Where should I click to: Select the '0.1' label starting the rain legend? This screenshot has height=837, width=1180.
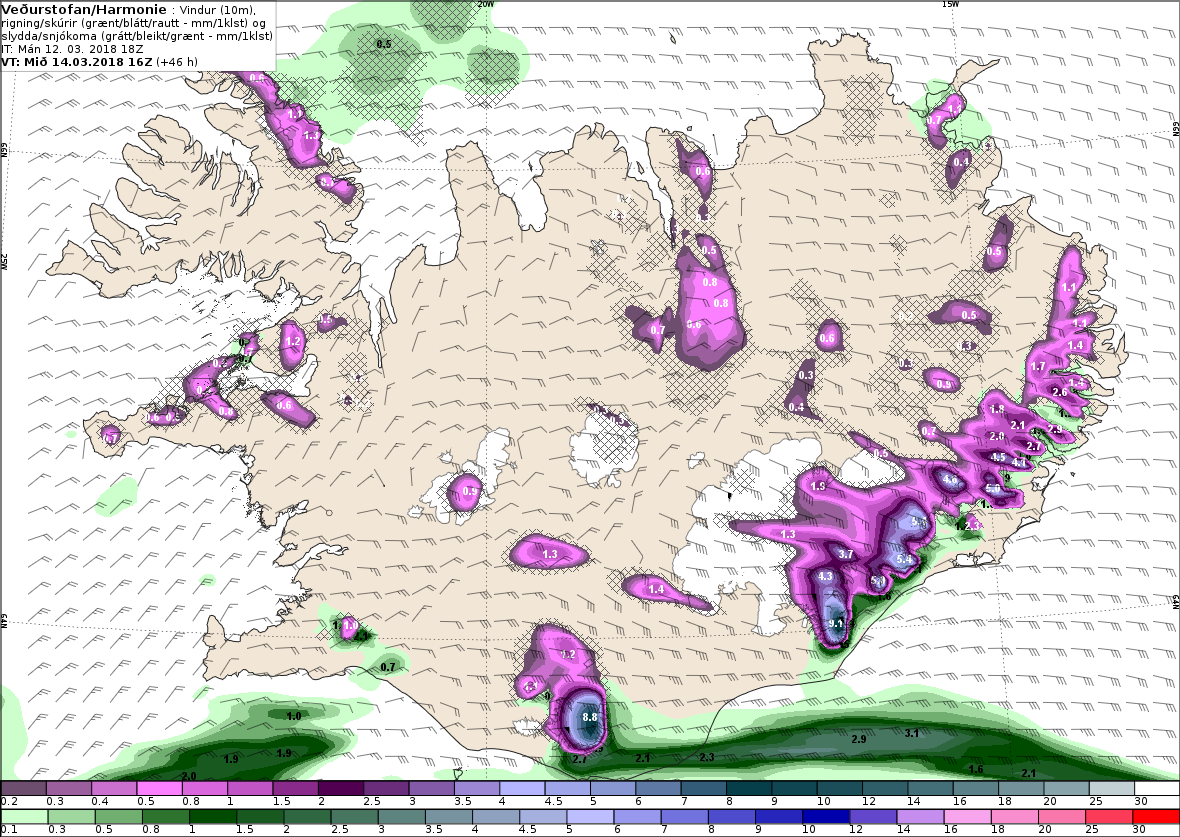point(9,829)
